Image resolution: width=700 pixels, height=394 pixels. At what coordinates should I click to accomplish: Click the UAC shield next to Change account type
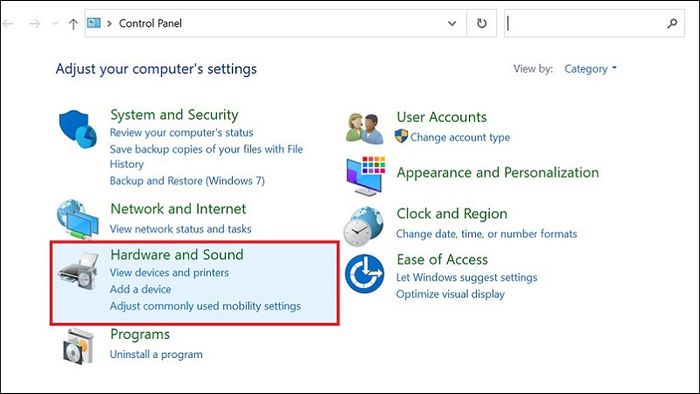401,136
